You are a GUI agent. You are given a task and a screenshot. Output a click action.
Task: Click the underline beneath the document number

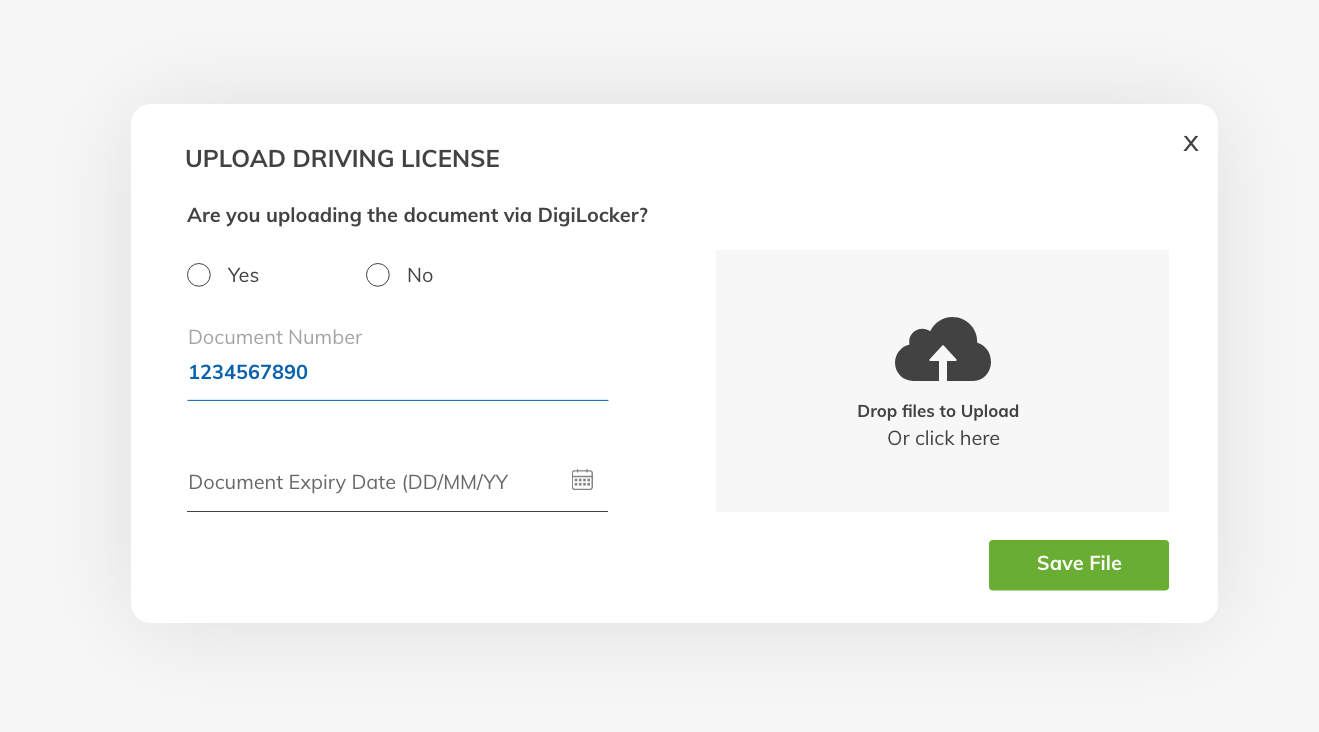[x=397, y=400]
